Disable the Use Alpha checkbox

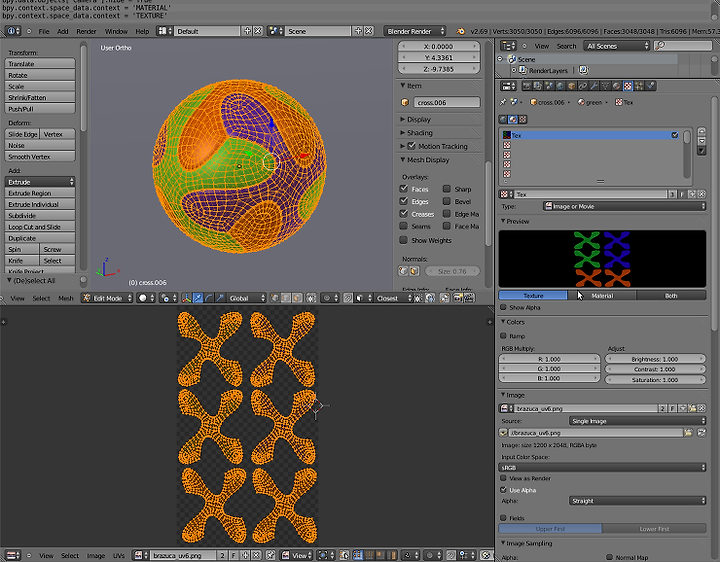pos(503,489)
